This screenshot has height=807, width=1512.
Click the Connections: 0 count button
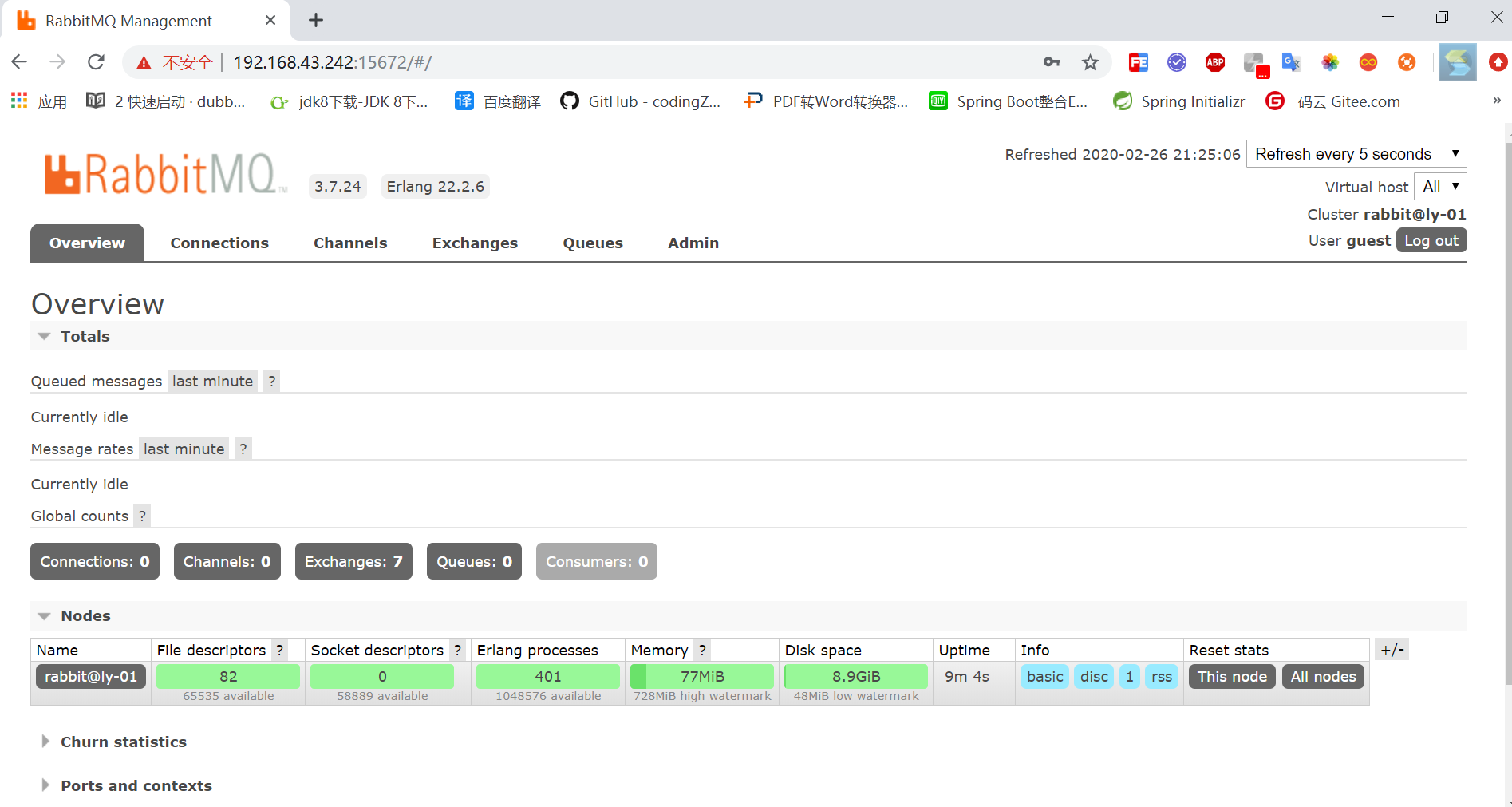coord(95,561)
